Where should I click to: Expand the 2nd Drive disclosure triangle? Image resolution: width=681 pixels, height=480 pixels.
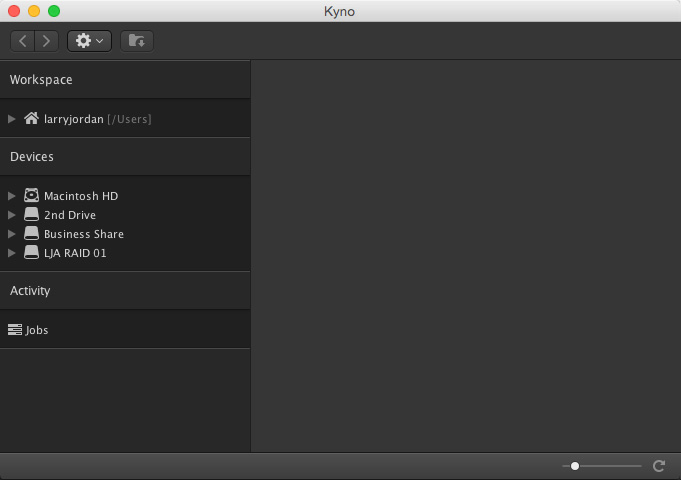12,215
